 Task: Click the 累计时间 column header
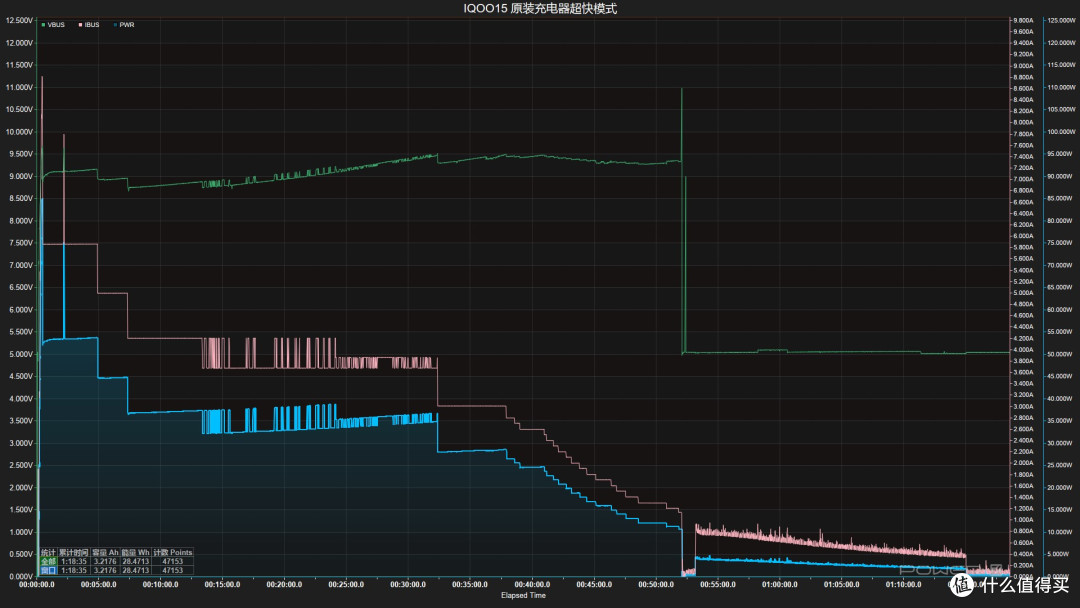point(74,552)
